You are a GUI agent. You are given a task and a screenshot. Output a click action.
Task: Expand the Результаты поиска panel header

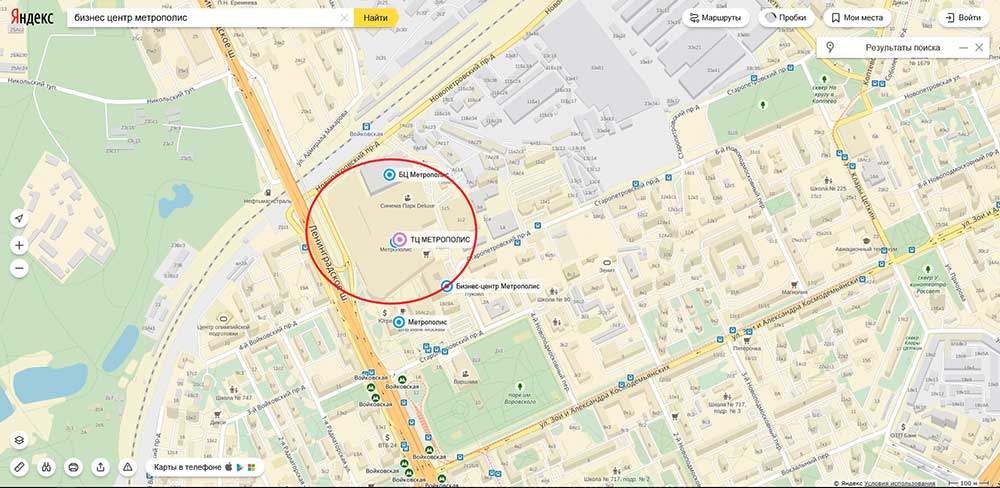tap(902, 47)
